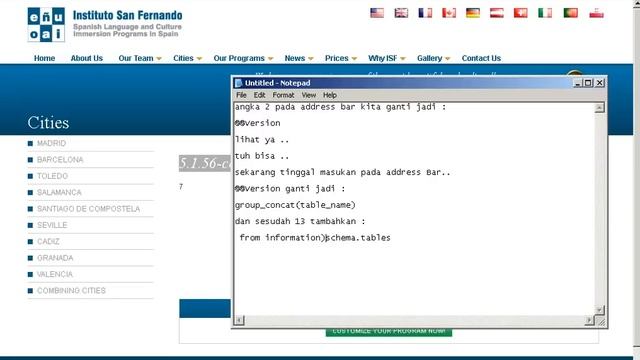640x360 pixels.
Task: Open the CADIZ city link
Action: (48, 241)
